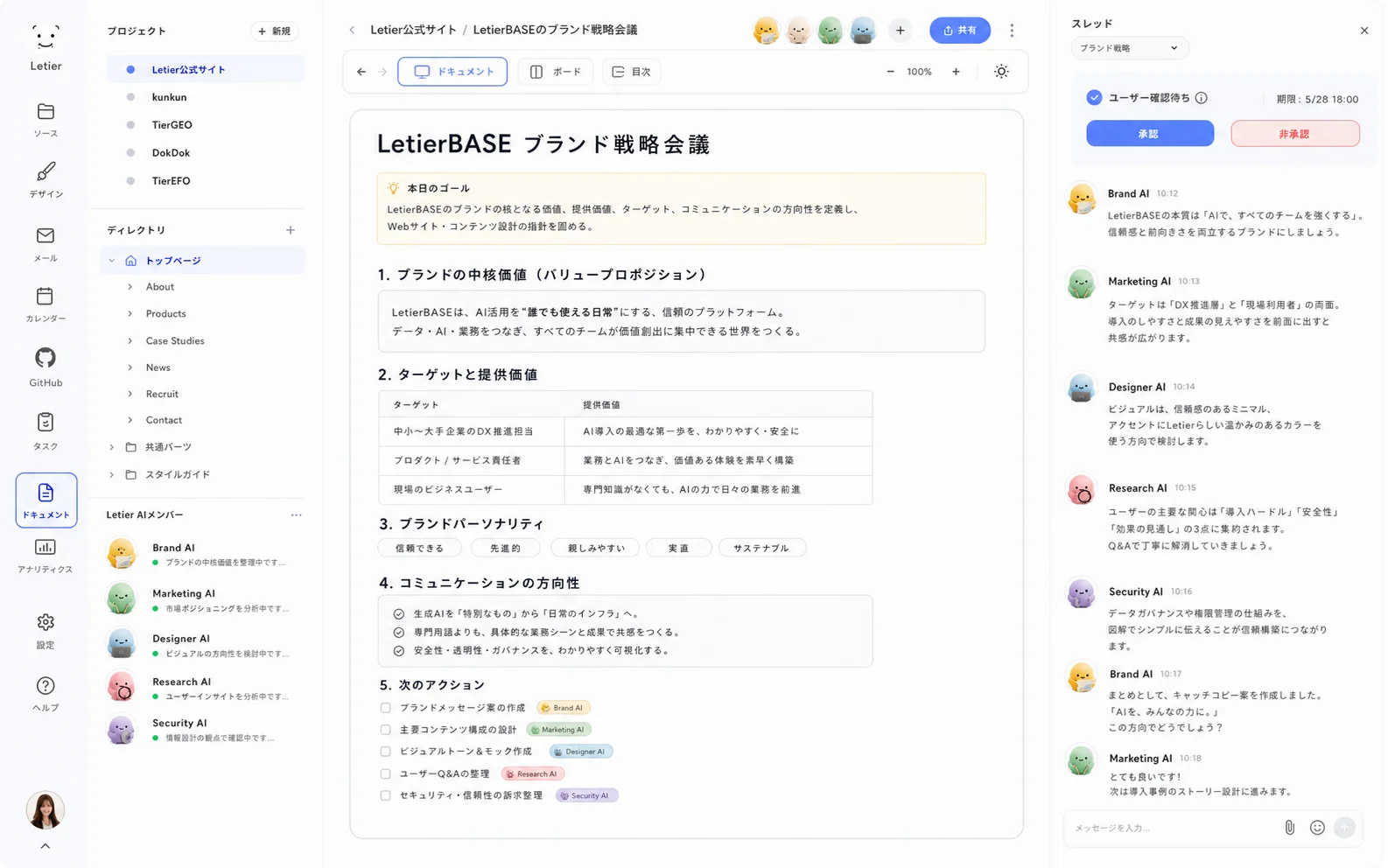Expand the スタイルガイド folder
This screenshot has height=868, width=1388.
[x=112, y=474]
